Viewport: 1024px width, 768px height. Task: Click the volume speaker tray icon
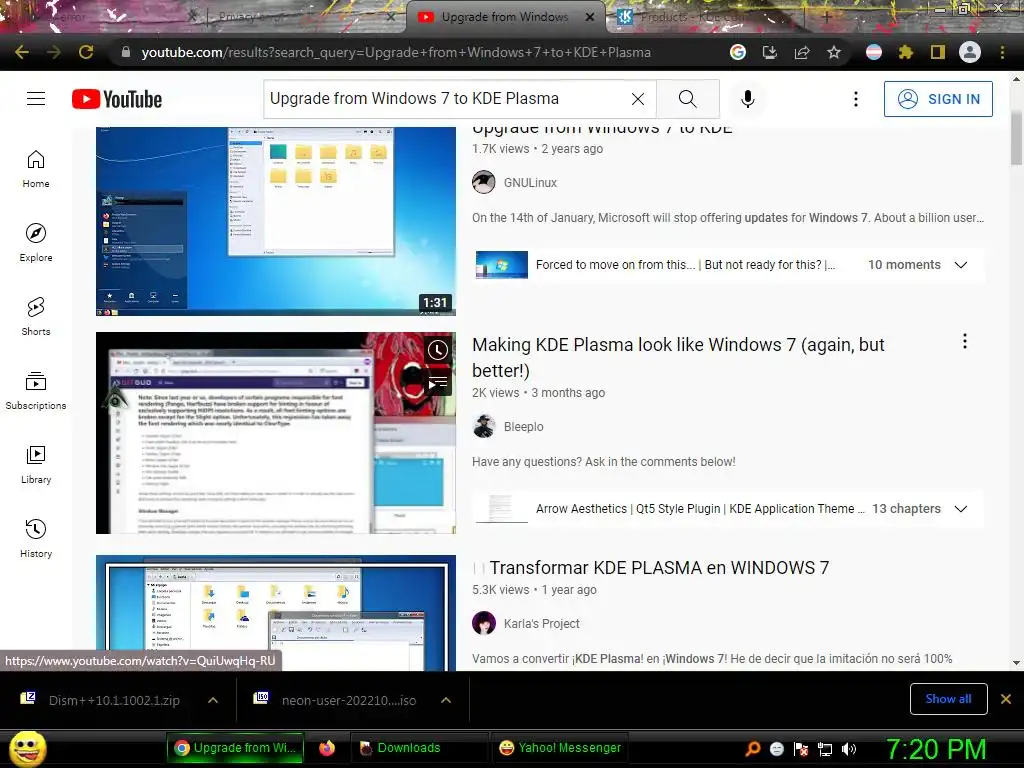pos(849,748)
